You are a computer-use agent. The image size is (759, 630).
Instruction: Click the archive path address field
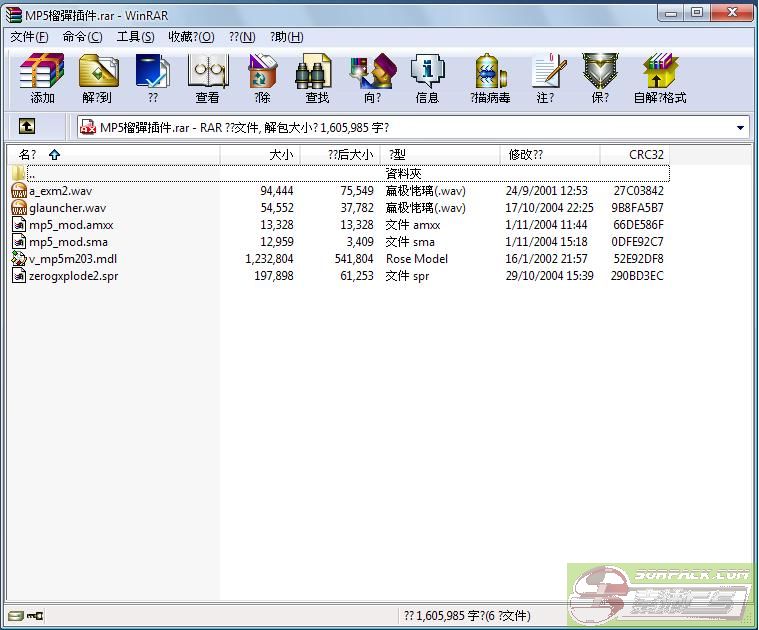[413, 128]
